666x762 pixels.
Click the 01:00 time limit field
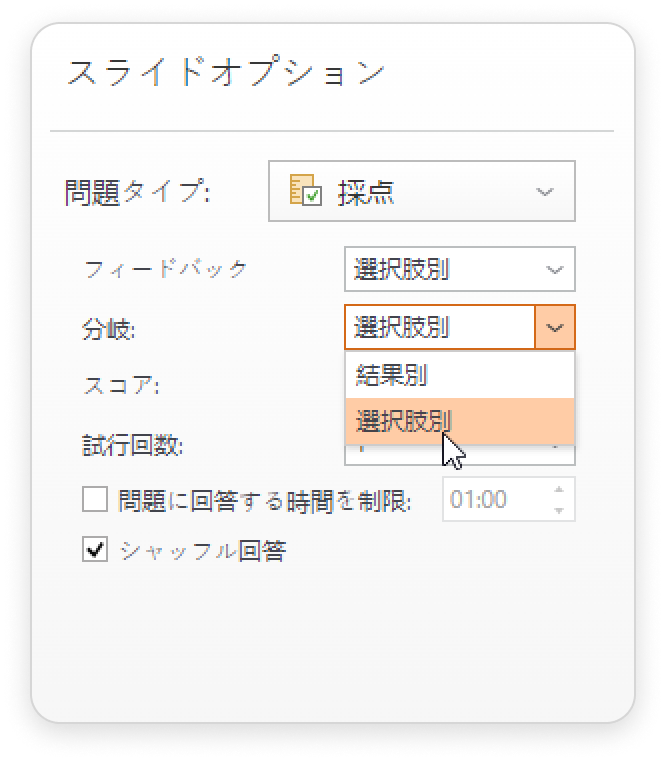click(x=508, y=499)
